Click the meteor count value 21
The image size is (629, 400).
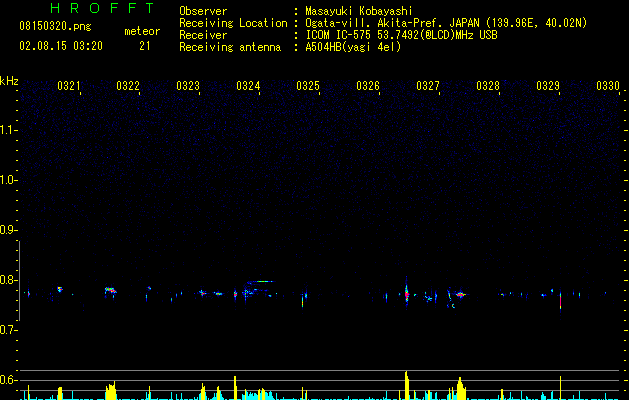(145, 46)
